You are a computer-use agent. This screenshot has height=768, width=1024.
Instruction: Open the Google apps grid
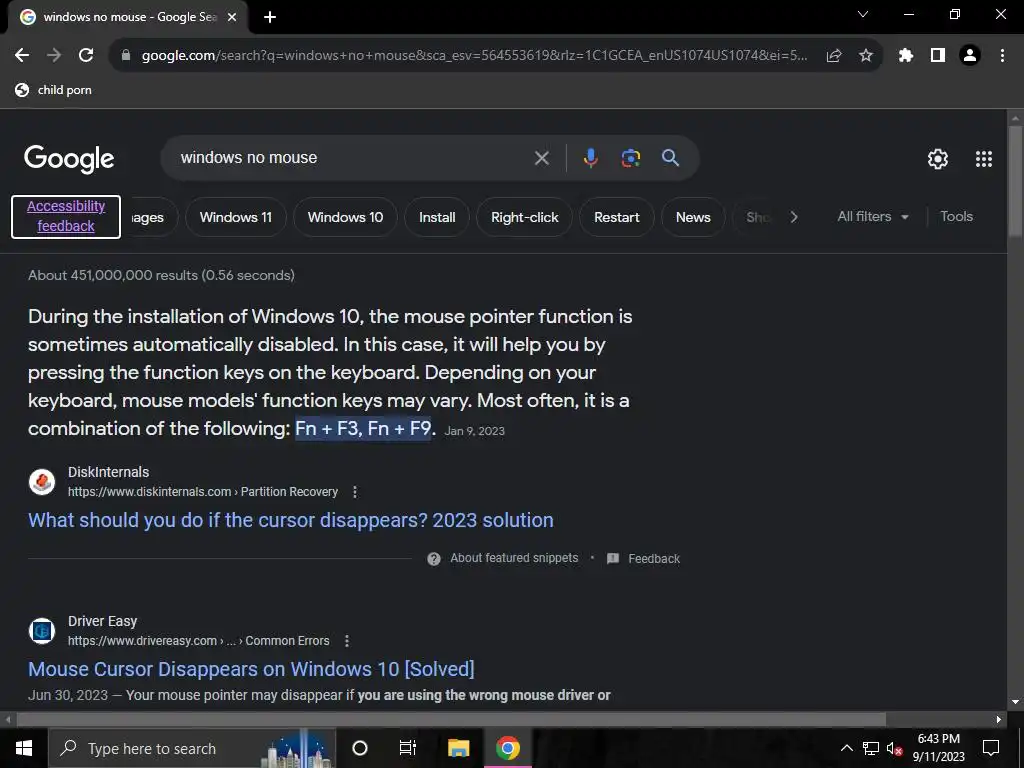coord(984,159)
